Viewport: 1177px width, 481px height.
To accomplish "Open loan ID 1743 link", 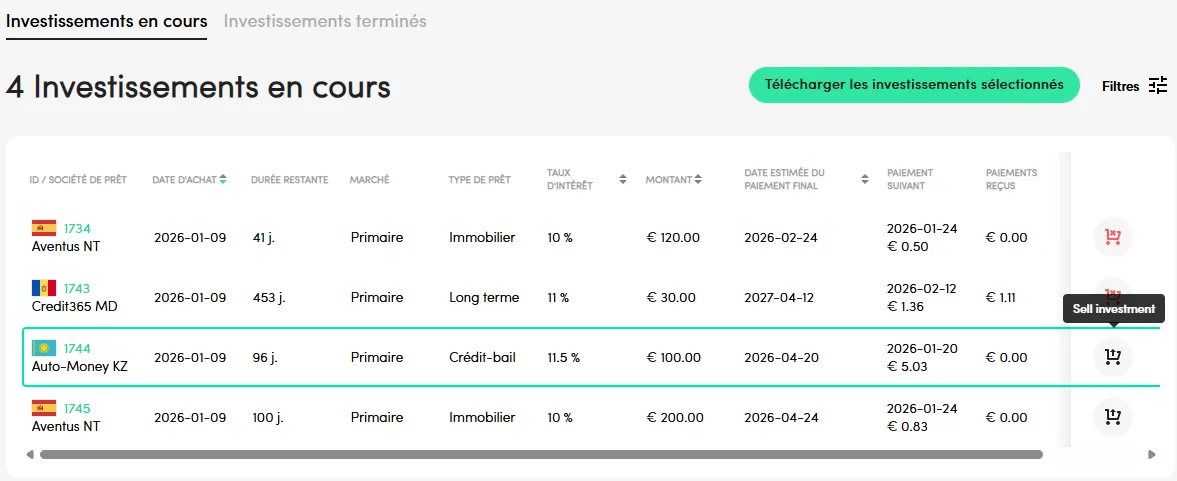I will (76, 288).
